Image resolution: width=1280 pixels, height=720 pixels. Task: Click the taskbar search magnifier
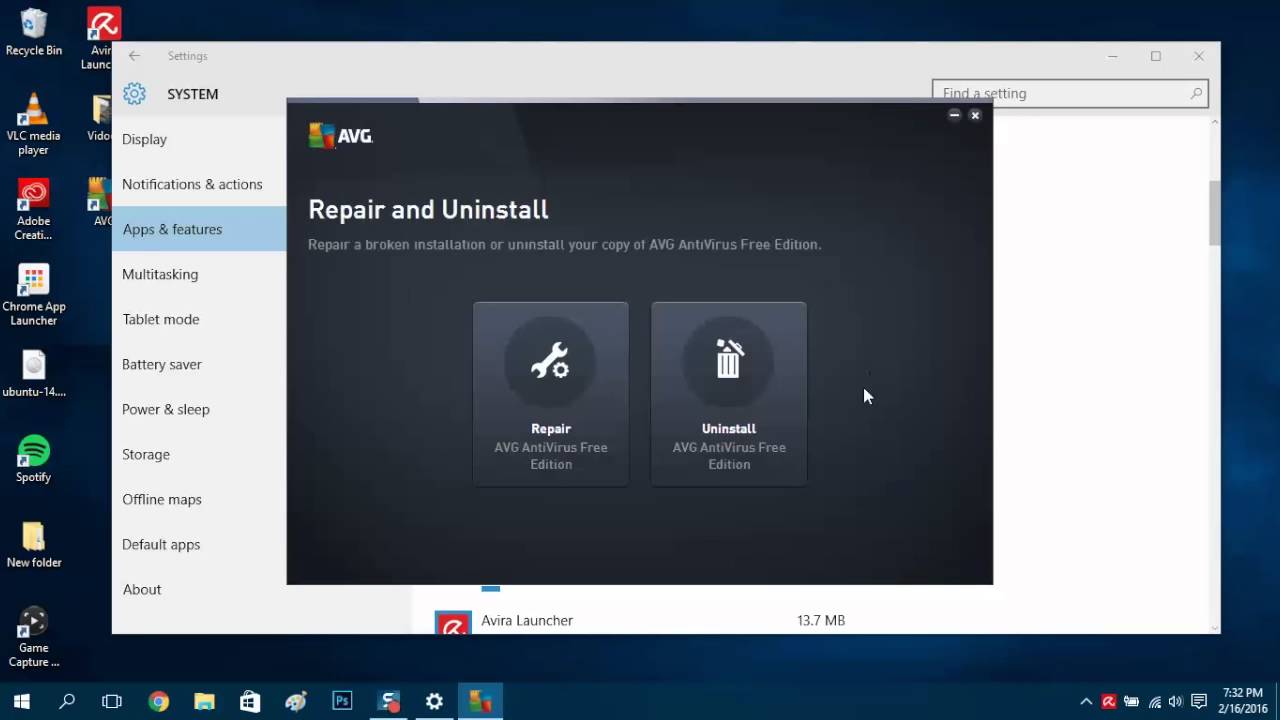[x=67, y=701]
